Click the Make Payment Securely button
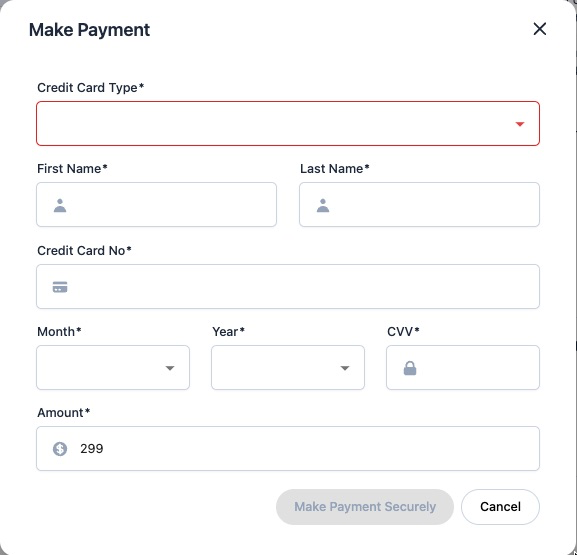 click(x=365, y=507)
